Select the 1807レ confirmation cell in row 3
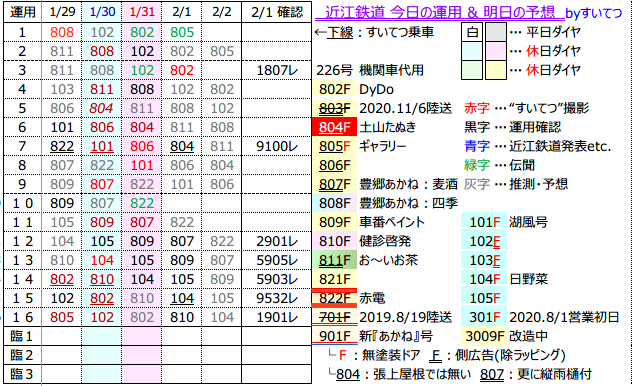Viewport: 632px width, 386px height. [x=276, y=71]
